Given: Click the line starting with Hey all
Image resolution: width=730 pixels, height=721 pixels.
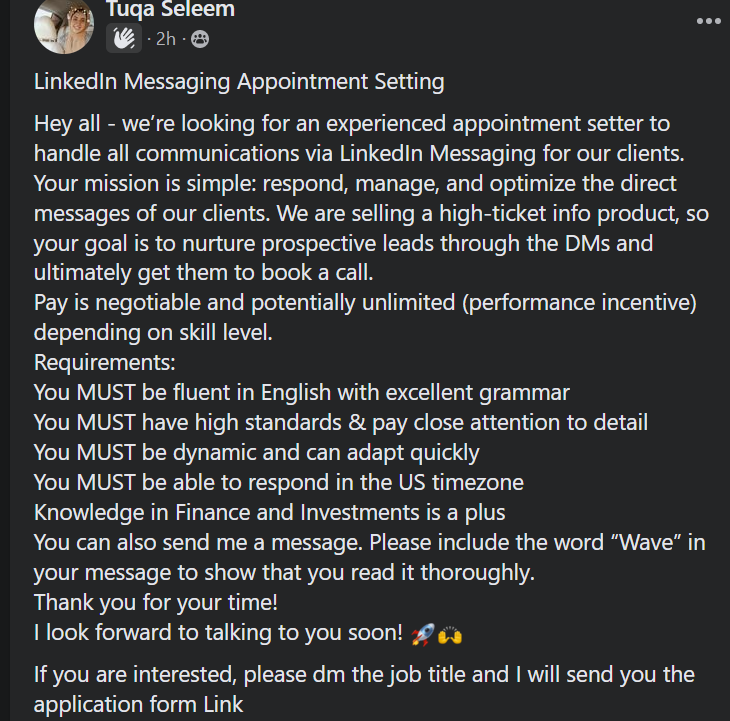Looking at the screenshot, I should [x=352, y=124].
